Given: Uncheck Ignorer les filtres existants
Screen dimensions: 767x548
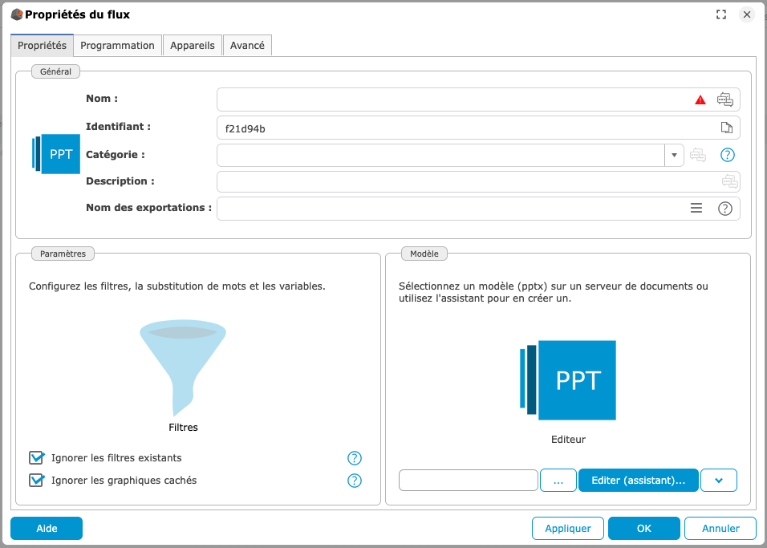Looking at the screenshot, I should [x=37, y=458].
